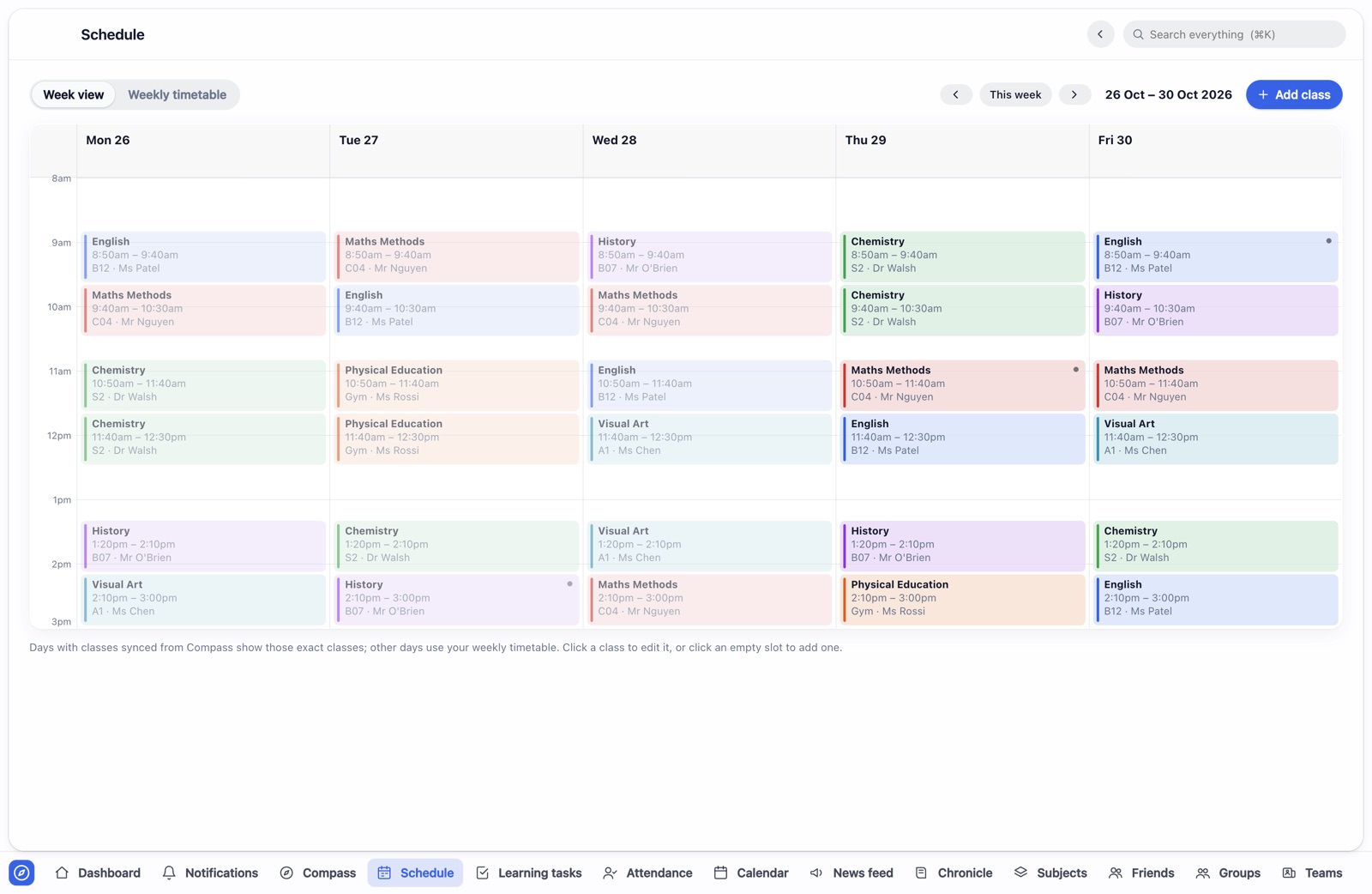The image size is (1372, 894).
Task: Open News feed megaphone icon
Action: [816, 873]
